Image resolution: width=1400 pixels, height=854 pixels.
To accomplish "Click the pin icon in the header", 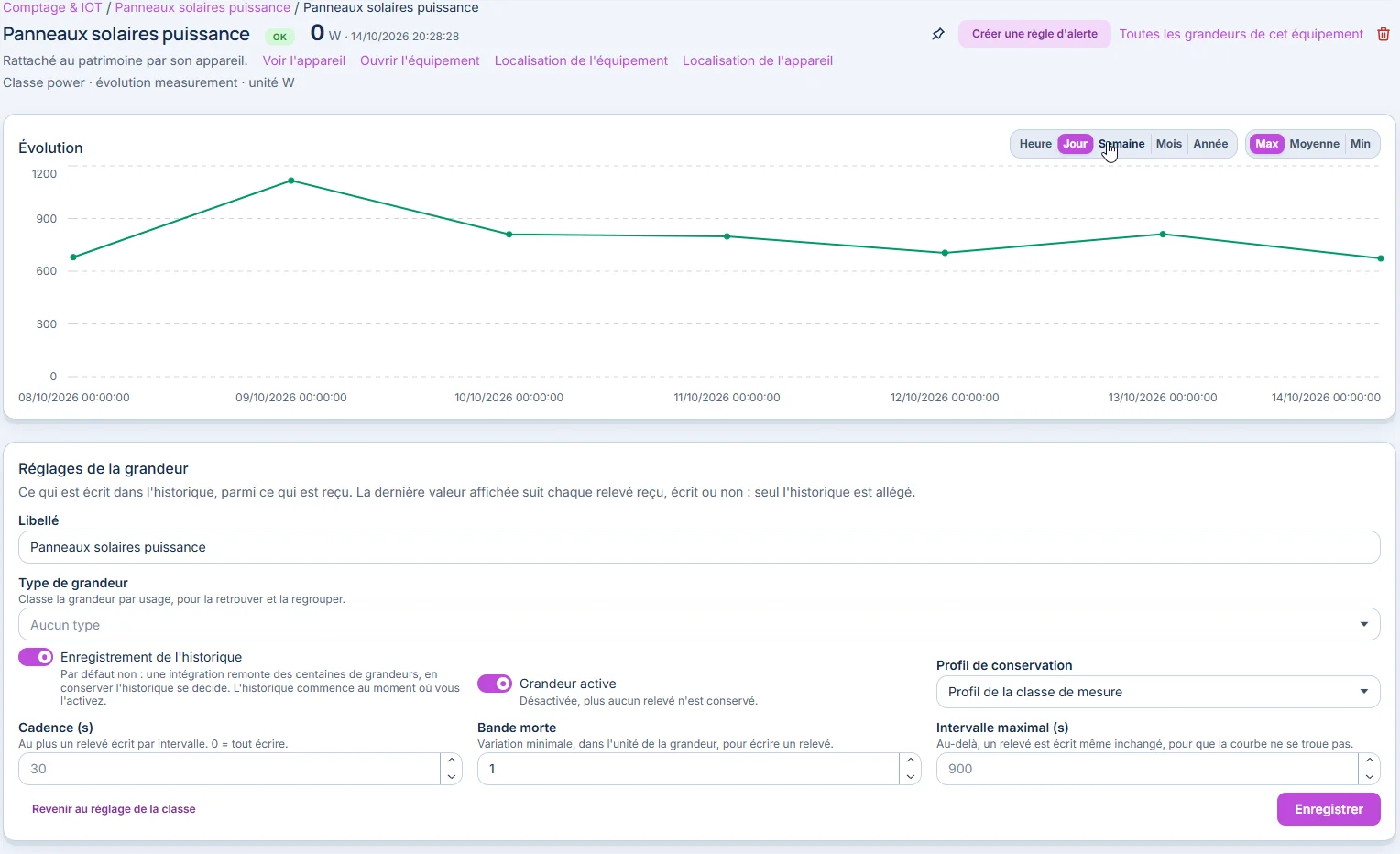I will pyautogui.click(x=938, y=35).
